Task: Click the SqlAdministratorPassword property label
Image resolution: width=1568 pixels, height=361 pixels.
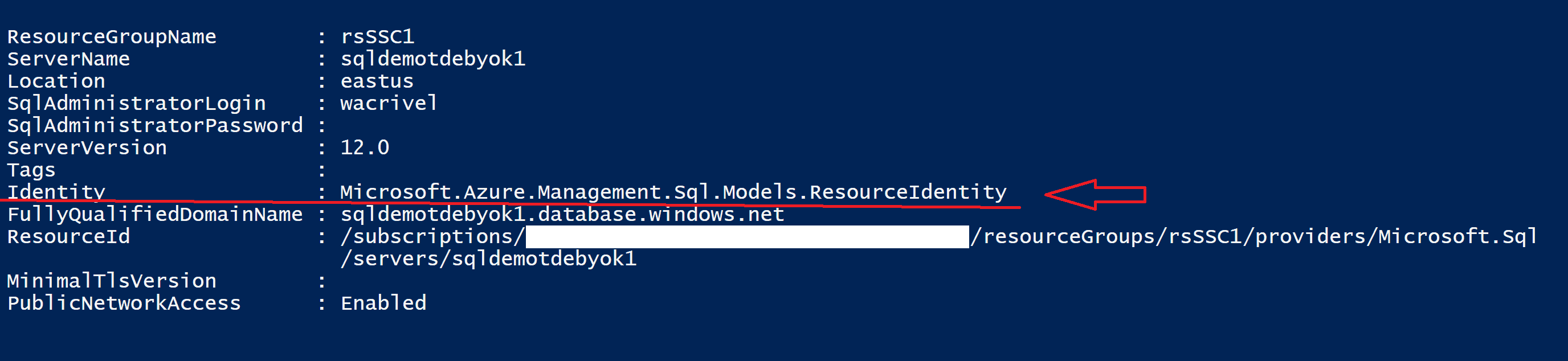Action: point(154,126)
